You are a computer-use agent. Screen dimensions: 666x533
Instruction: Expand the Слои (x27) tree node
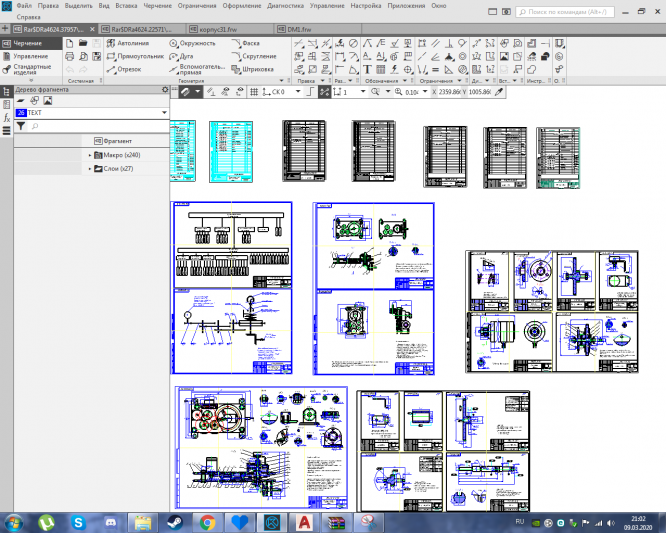click(x=90, y=169)
